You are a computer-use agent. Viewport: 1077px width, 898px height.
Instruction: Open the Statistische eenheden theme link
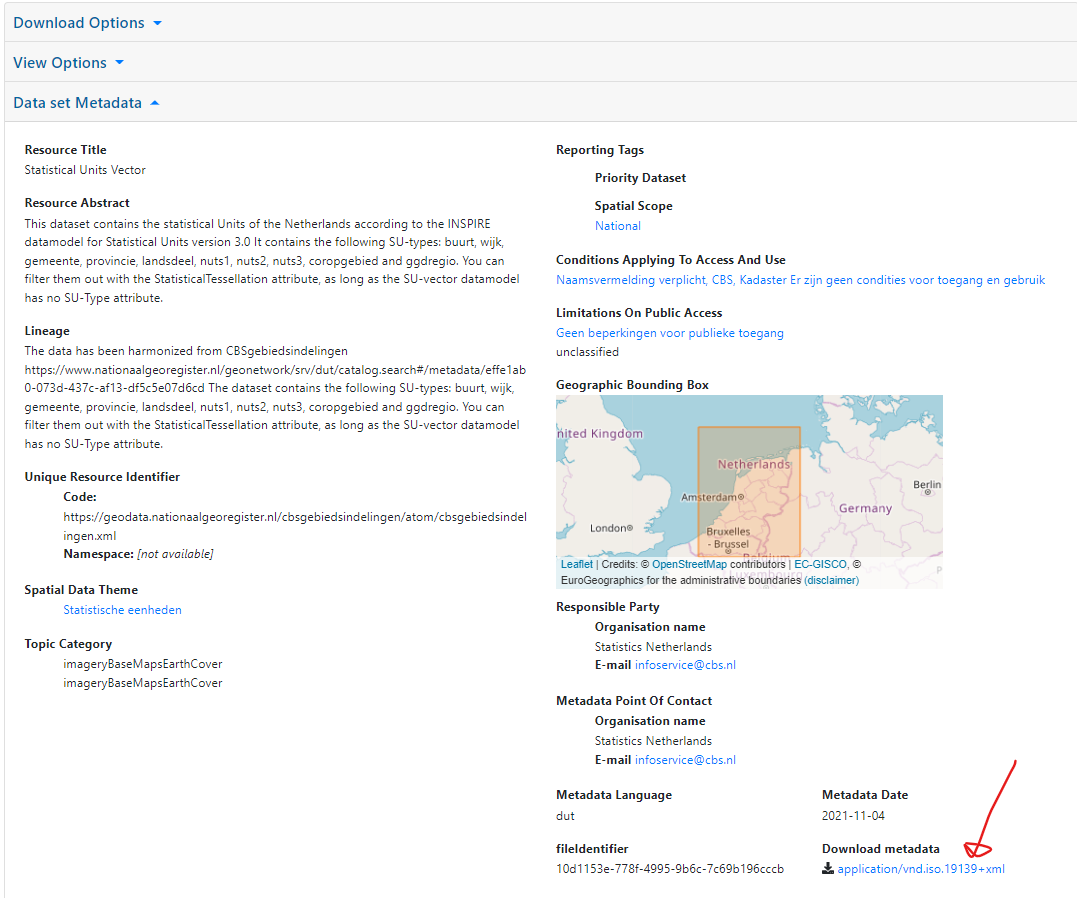[x=122, y=609]
